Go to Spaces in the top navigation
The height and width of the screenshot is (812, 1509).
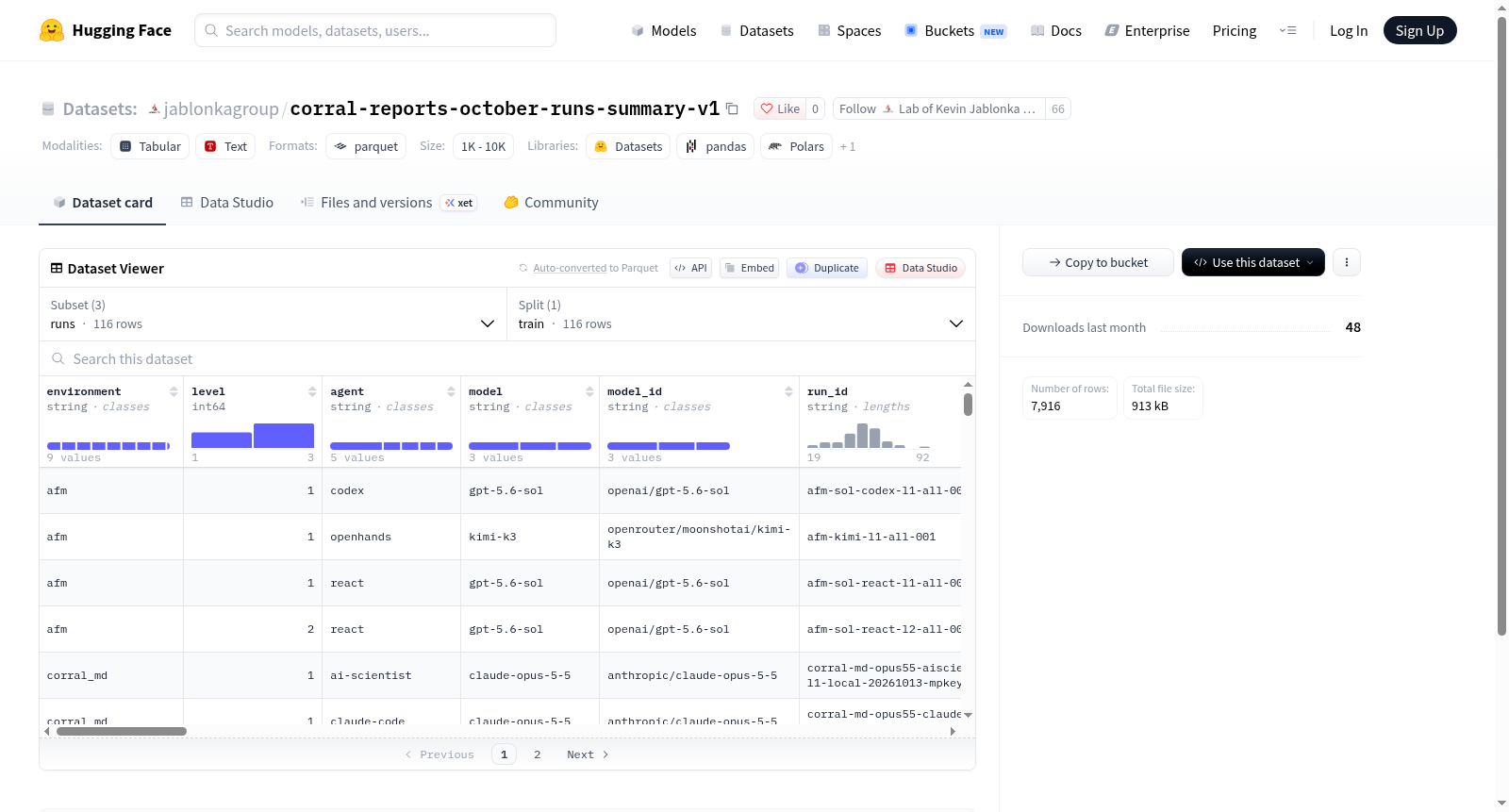[850, 30]
